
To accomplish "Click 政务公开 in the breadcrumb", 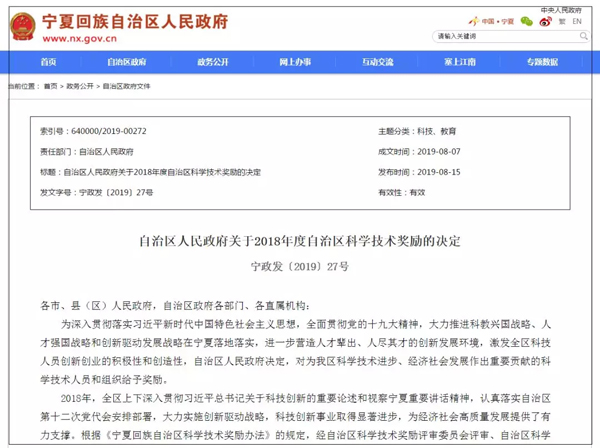I will pos(79,87).
